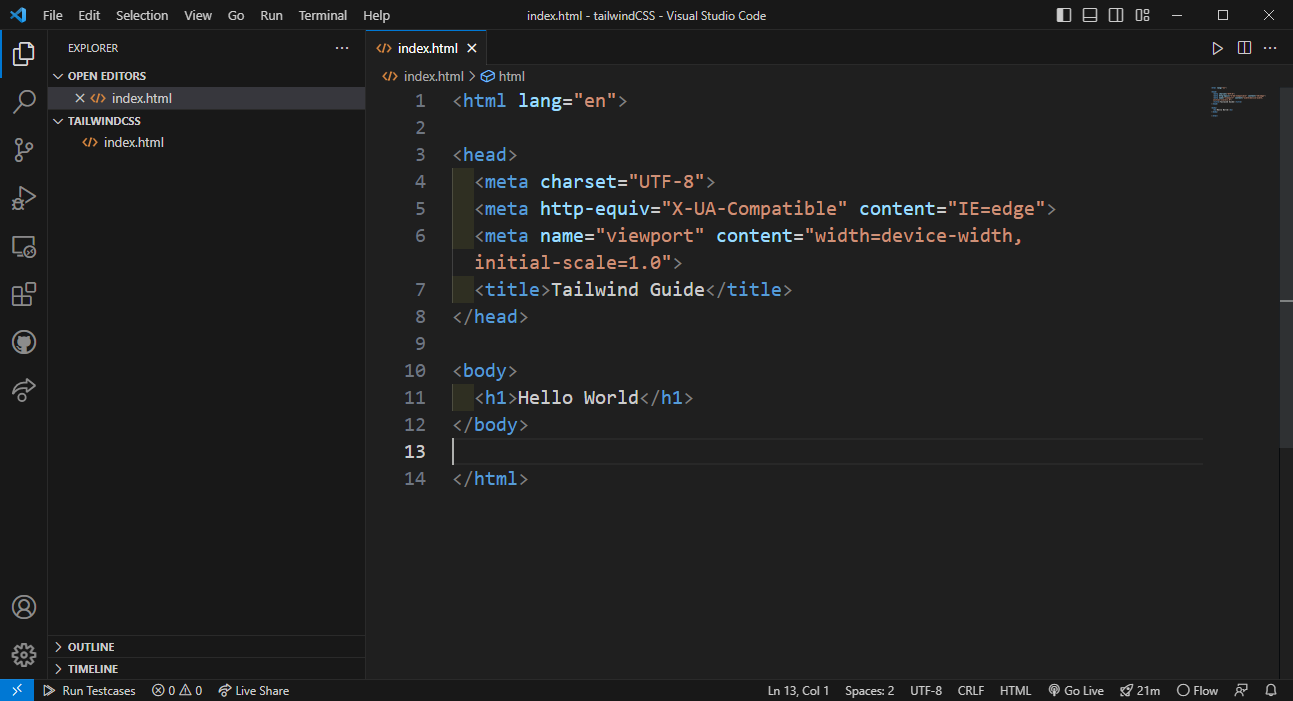This screenshot has width=1293, height=701.
Task: Toggle the primary side bar layout button
Action: 1063,15
